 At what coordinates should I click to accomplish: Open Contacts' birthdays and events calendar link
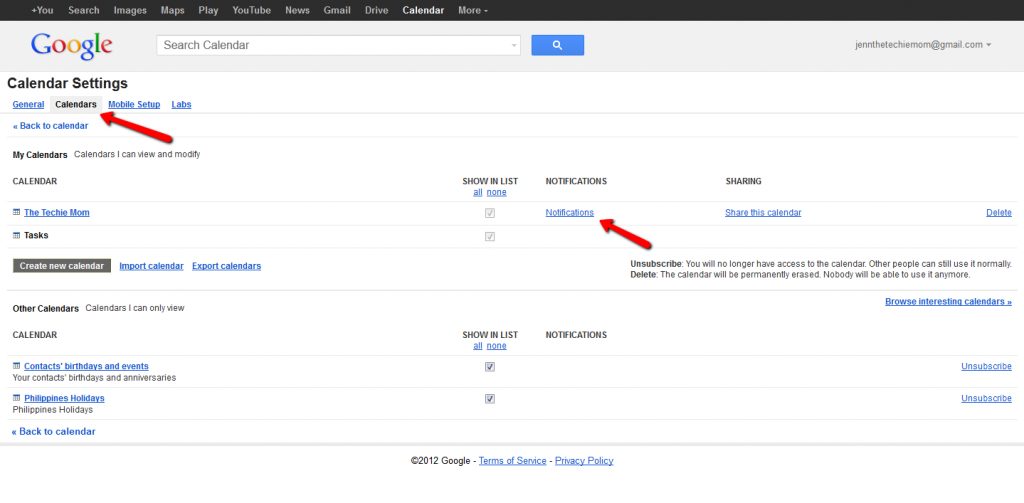click(86, 366)
